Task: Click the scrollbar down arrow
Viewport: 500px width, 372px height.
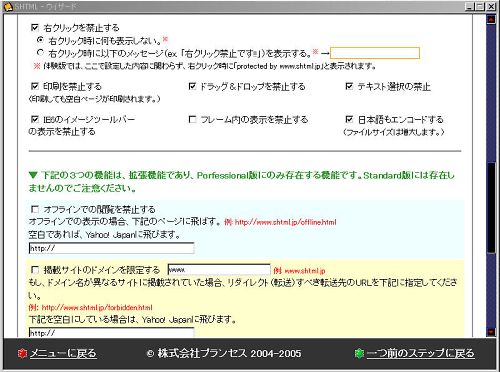Action: [x=491, y=332]
